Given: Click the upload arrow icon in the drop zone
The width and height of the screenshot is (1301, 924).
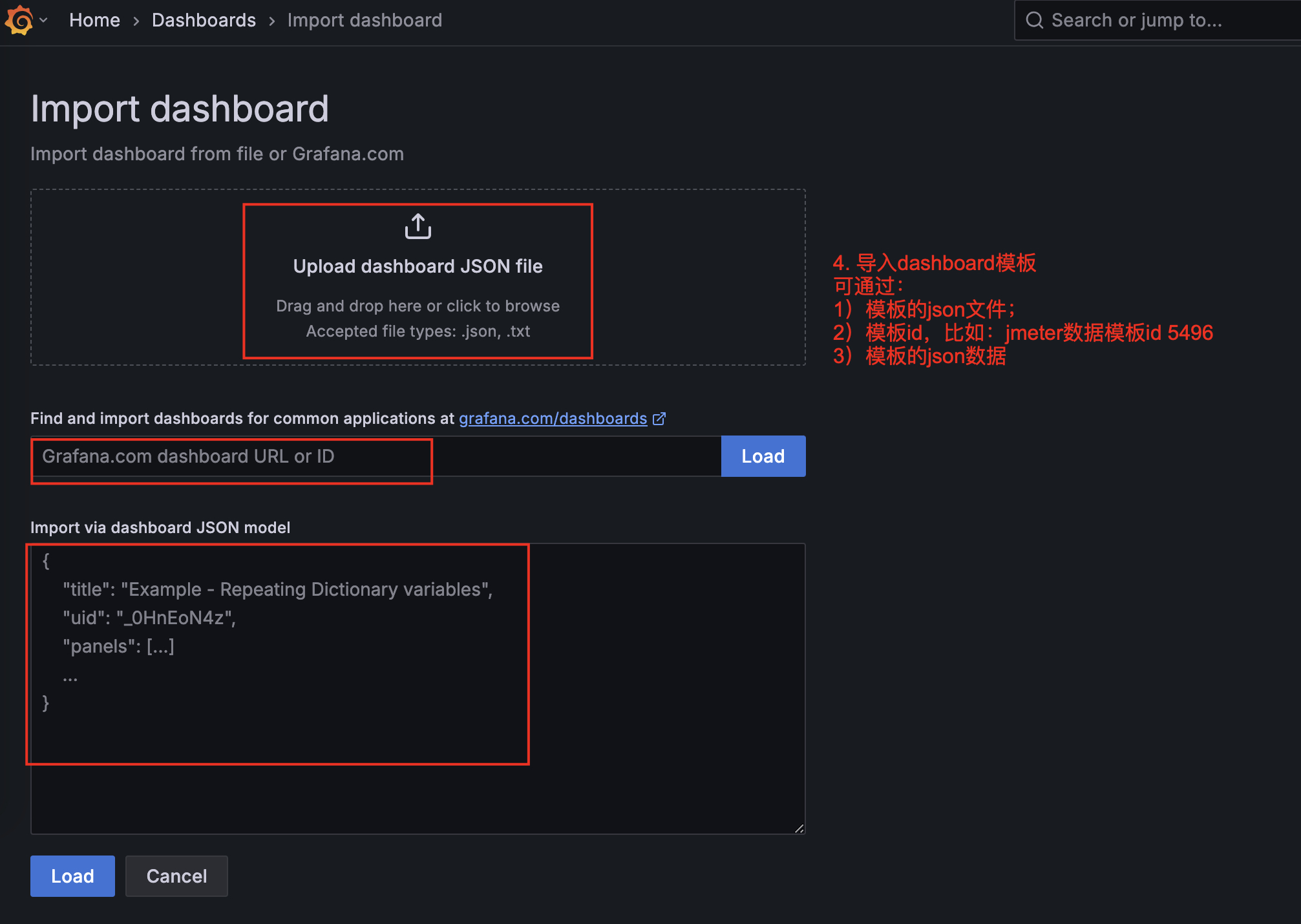Looking at the screenshot, I should point(418,226).
